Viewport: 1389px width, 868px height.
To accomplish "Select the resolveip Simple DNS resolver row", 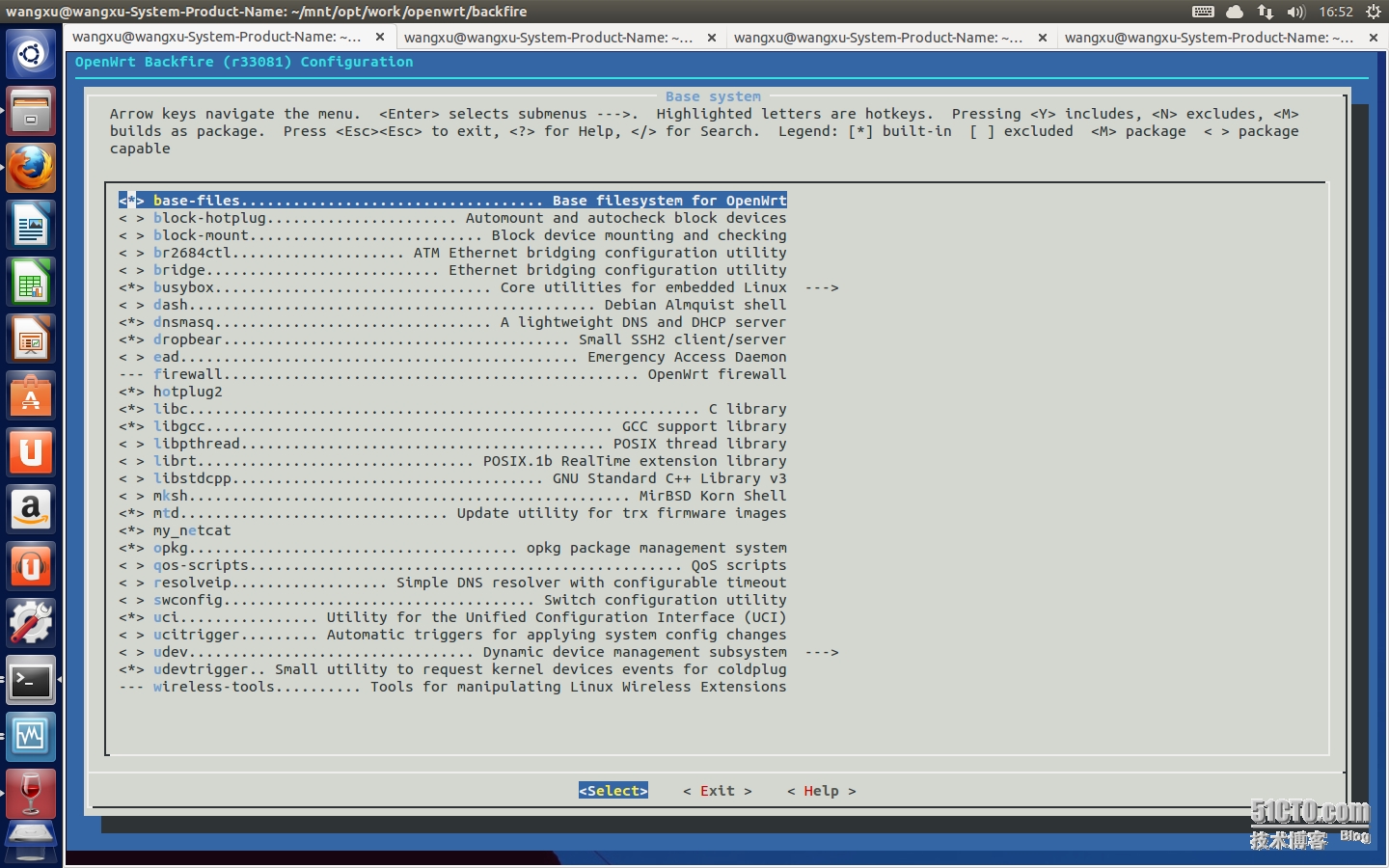I will tap(452, 583).
